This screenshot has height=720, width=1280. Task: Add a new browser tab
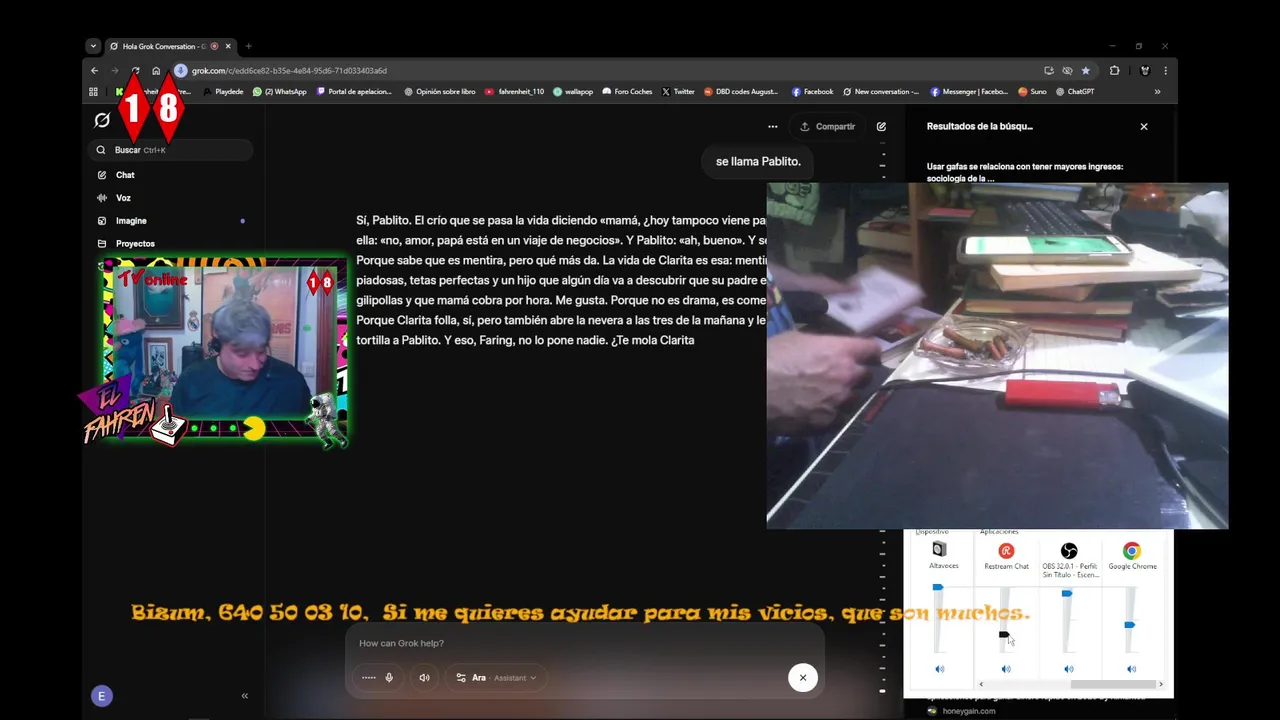[x=248, y=46]
